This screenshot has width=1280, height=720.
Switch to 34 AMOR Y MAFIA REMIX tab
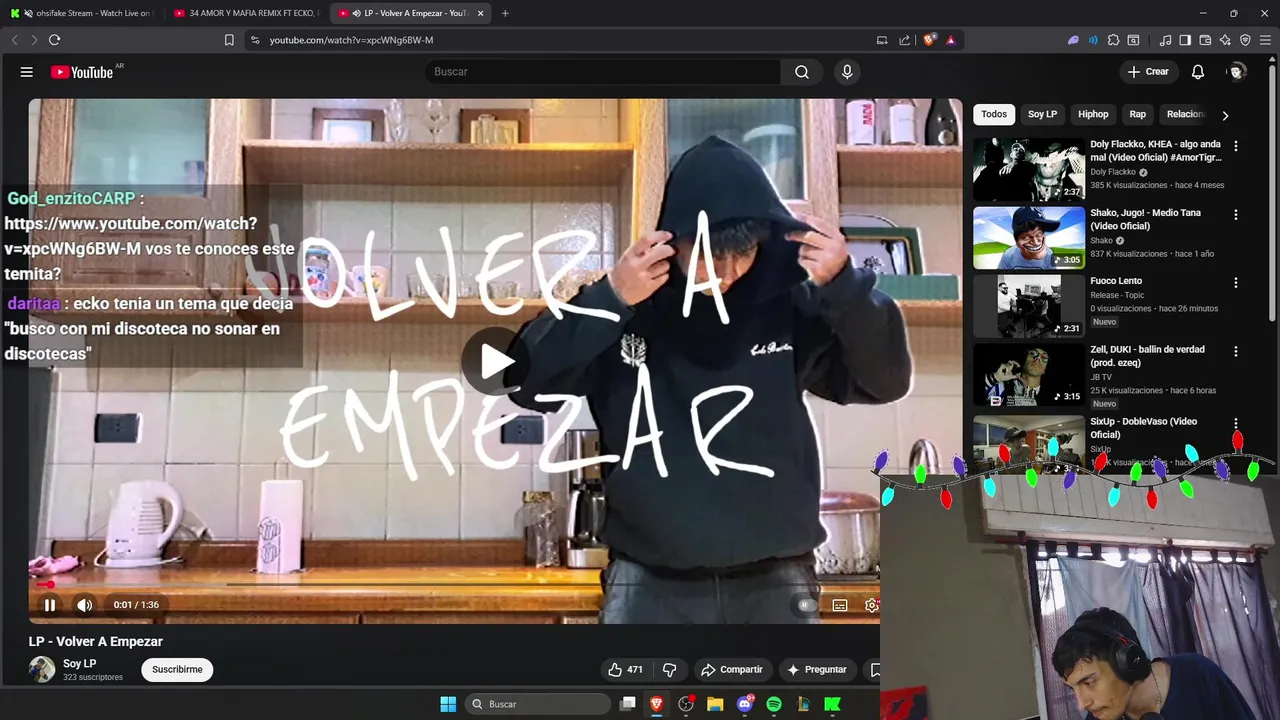point(246,13)
